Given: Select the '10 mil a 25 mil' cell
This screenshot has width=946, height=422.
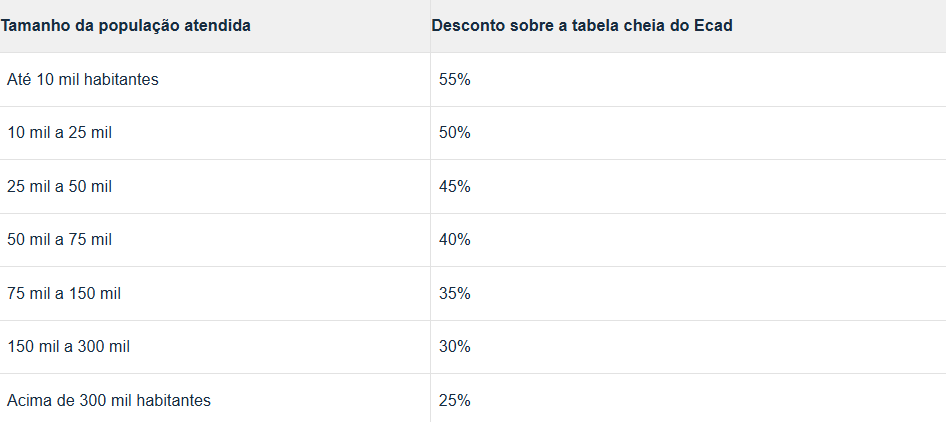Looking at the screenshot, I should [59, 133].
